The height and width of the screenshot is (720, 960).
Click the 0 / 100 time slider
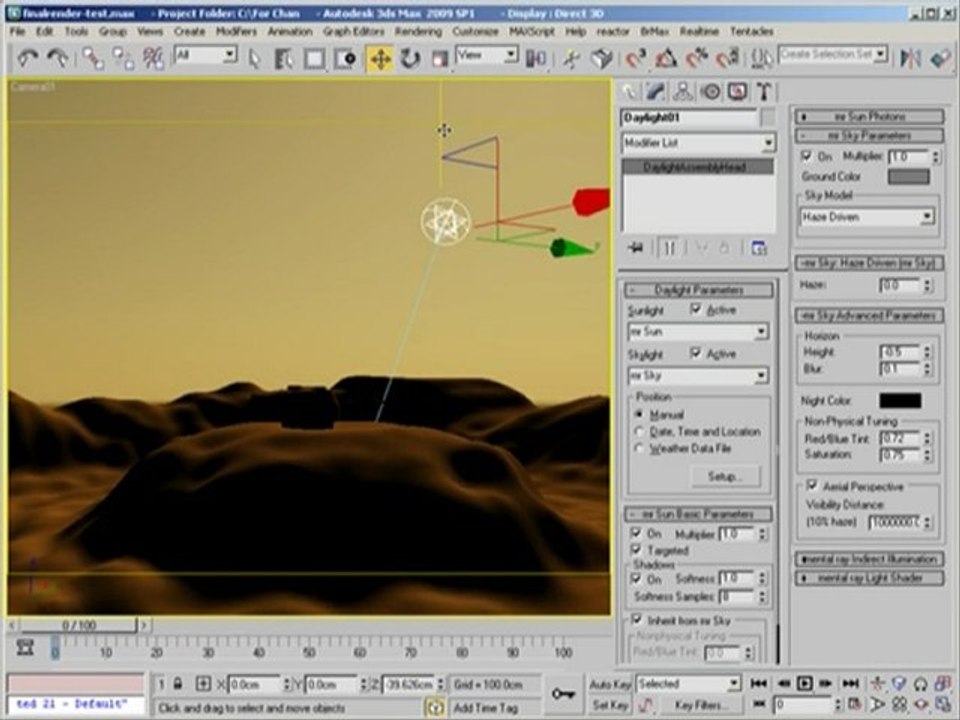(78, 625)
